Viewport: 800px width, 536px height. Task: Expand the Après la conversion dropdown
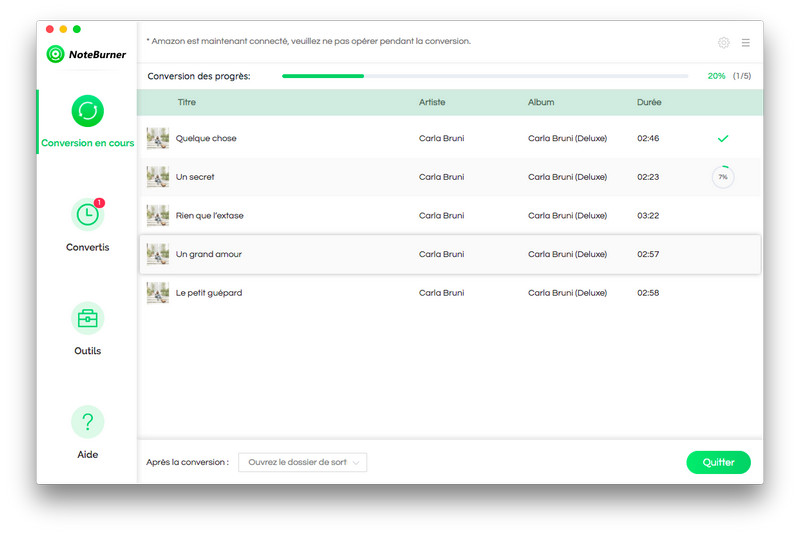(303, 462)
